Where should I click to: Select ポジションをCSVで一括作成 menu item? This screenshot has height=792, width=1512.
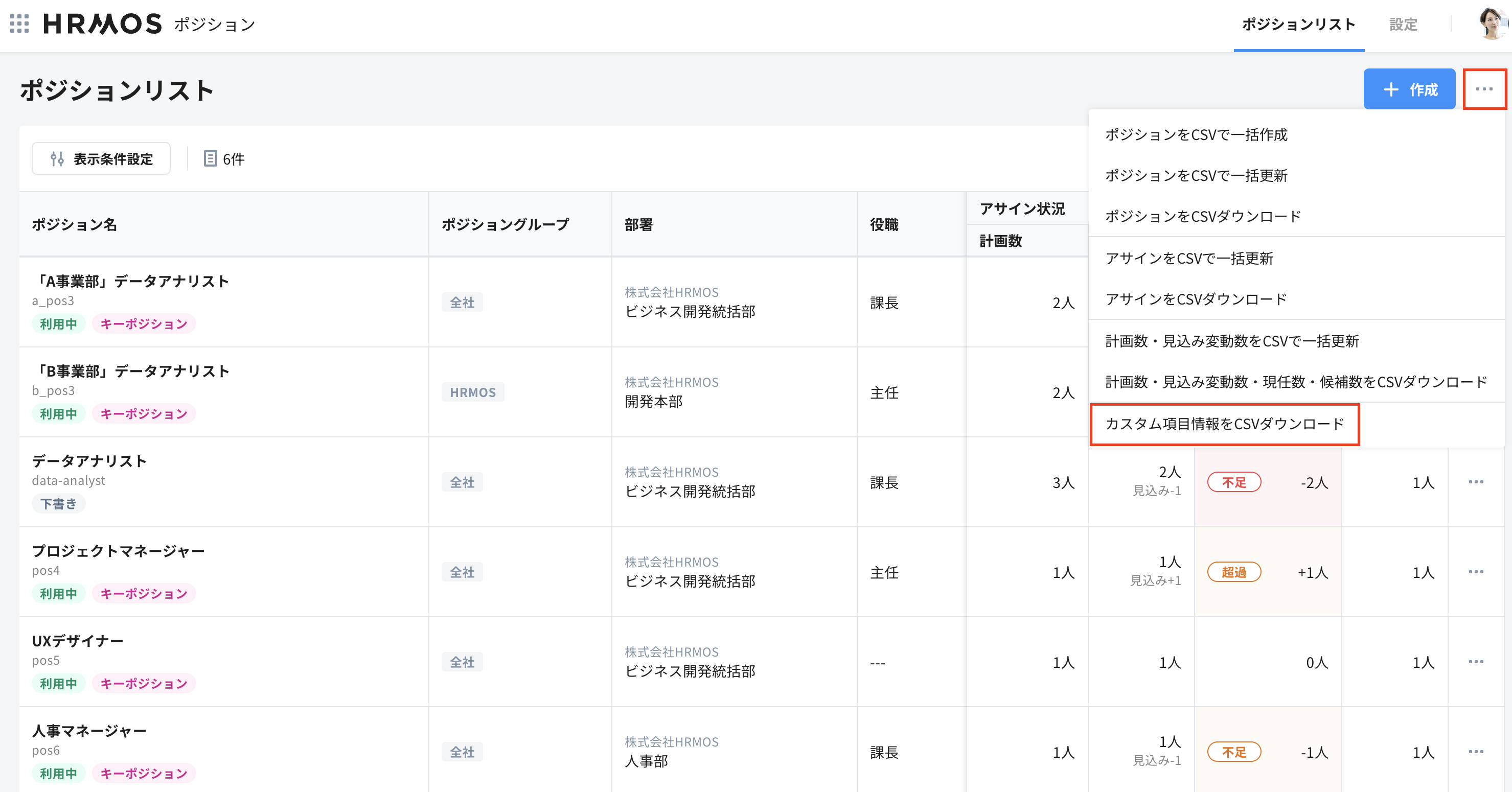coord(1196,135)
